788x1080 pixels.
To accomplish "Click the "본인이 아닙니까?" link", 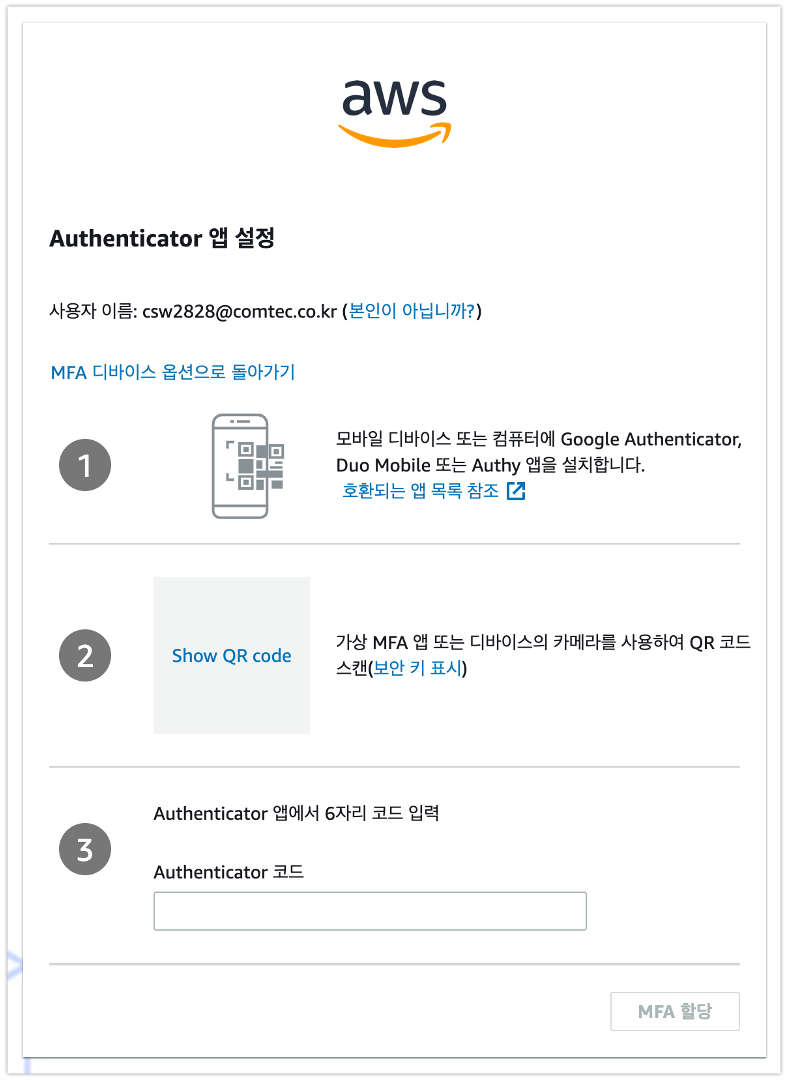I will (x=412, y=311).
